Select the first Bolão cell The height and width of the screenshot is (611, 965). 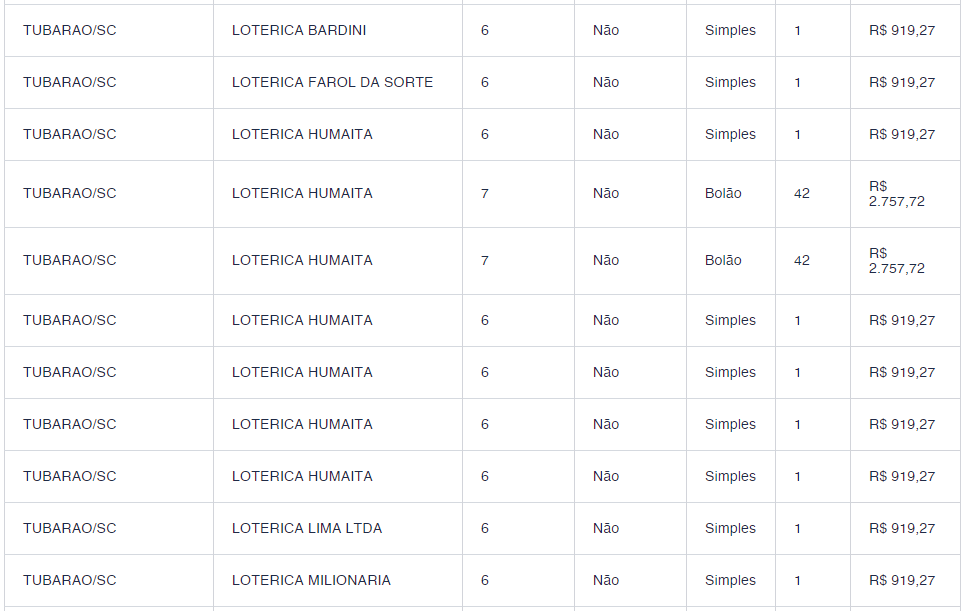(723, 194)
